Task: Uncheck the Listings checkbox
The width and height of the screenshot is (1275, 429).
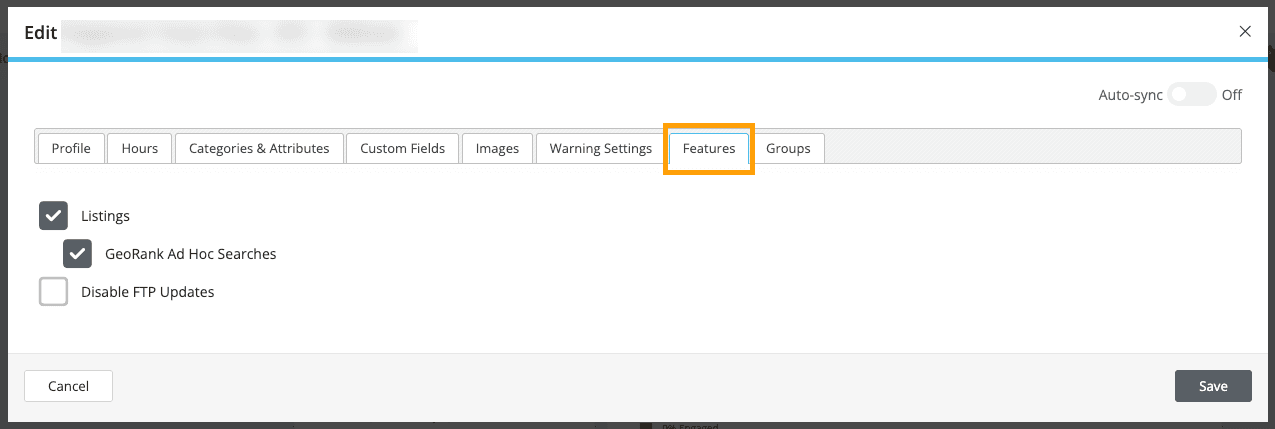Action: [53, 216]
